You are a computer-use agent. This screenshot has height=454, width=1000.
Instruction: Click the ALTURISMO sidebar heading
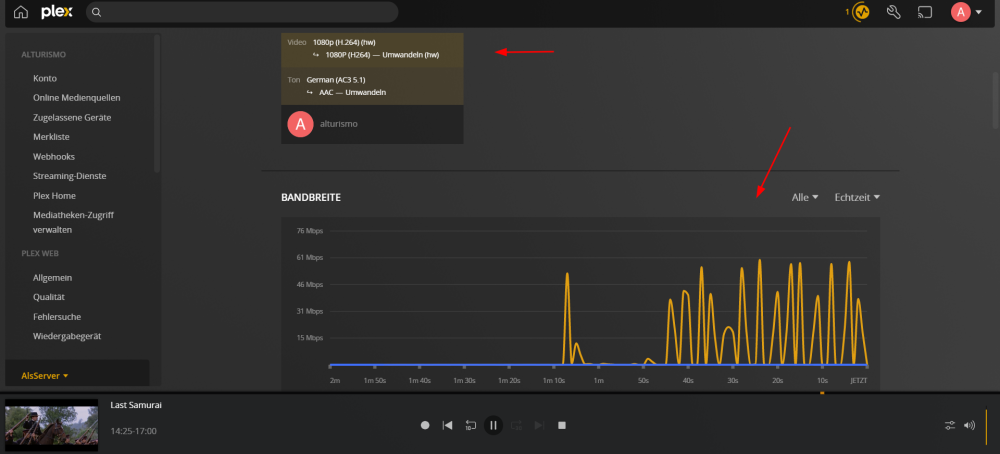[x=43, y=55]
